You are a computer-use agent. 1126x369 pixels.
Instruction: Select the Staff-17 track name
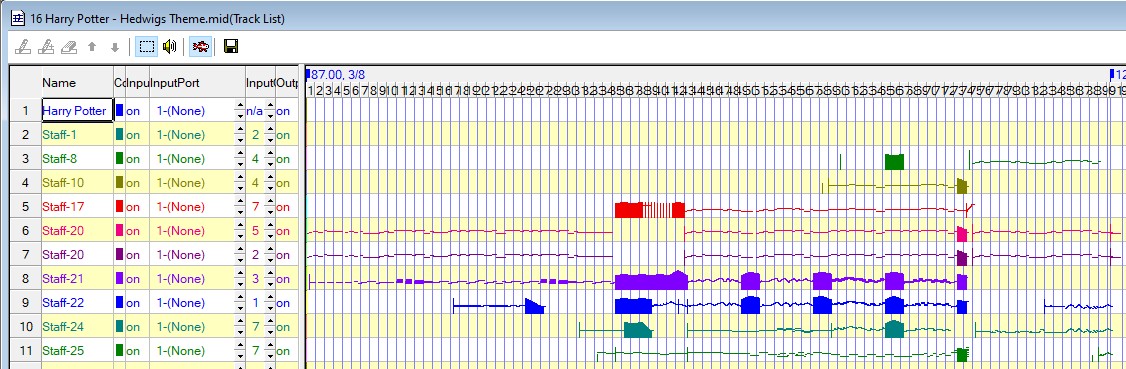(x=62, y=207)
